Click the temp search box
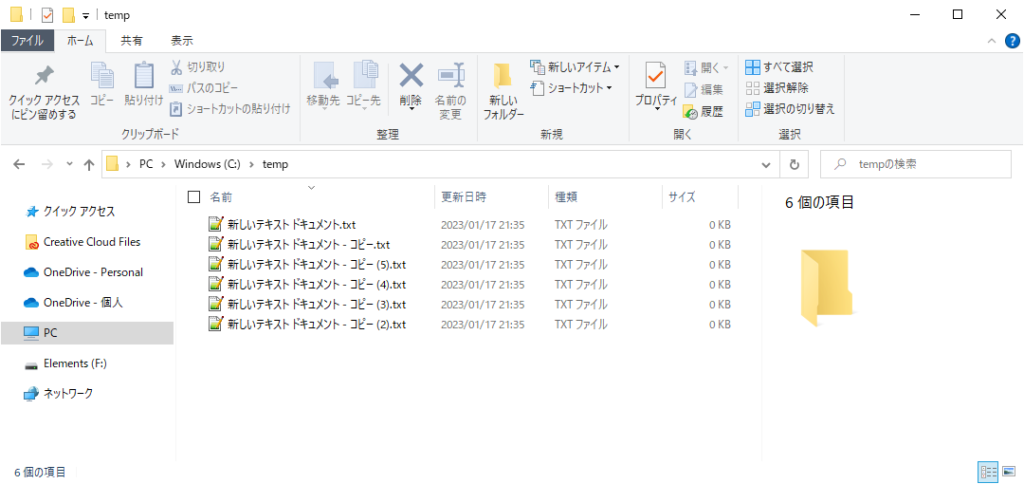The width and height of the screenshot is (1024, 484). (916, 165)
